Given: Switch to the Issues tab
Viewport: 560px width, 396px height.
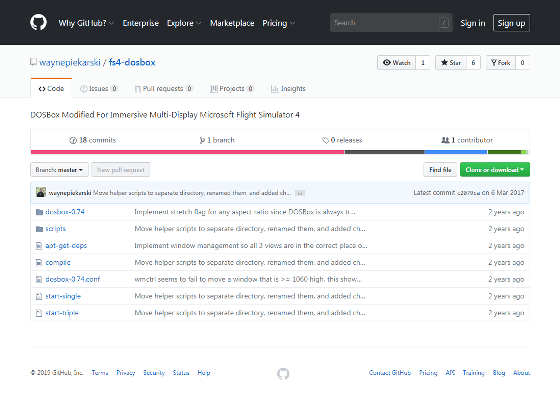Looking at the screenshot, I should click(x=99, y=89).
